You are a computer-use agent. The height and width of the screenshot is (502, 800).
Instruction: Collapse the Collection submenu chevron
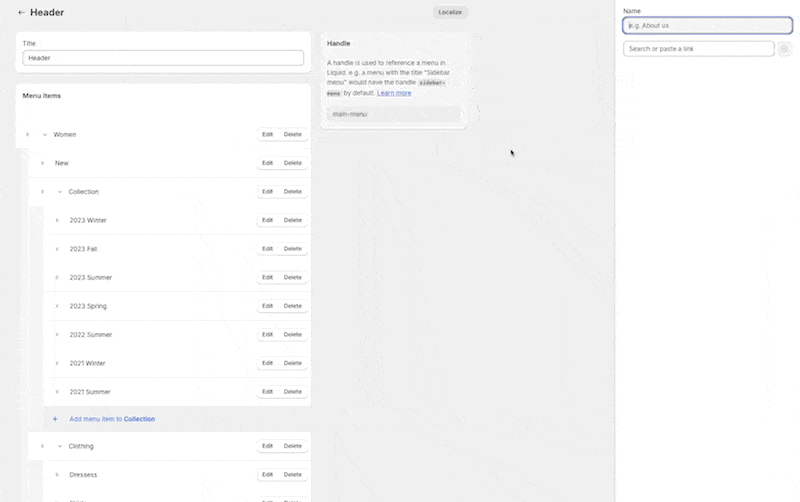pos(59,192)
